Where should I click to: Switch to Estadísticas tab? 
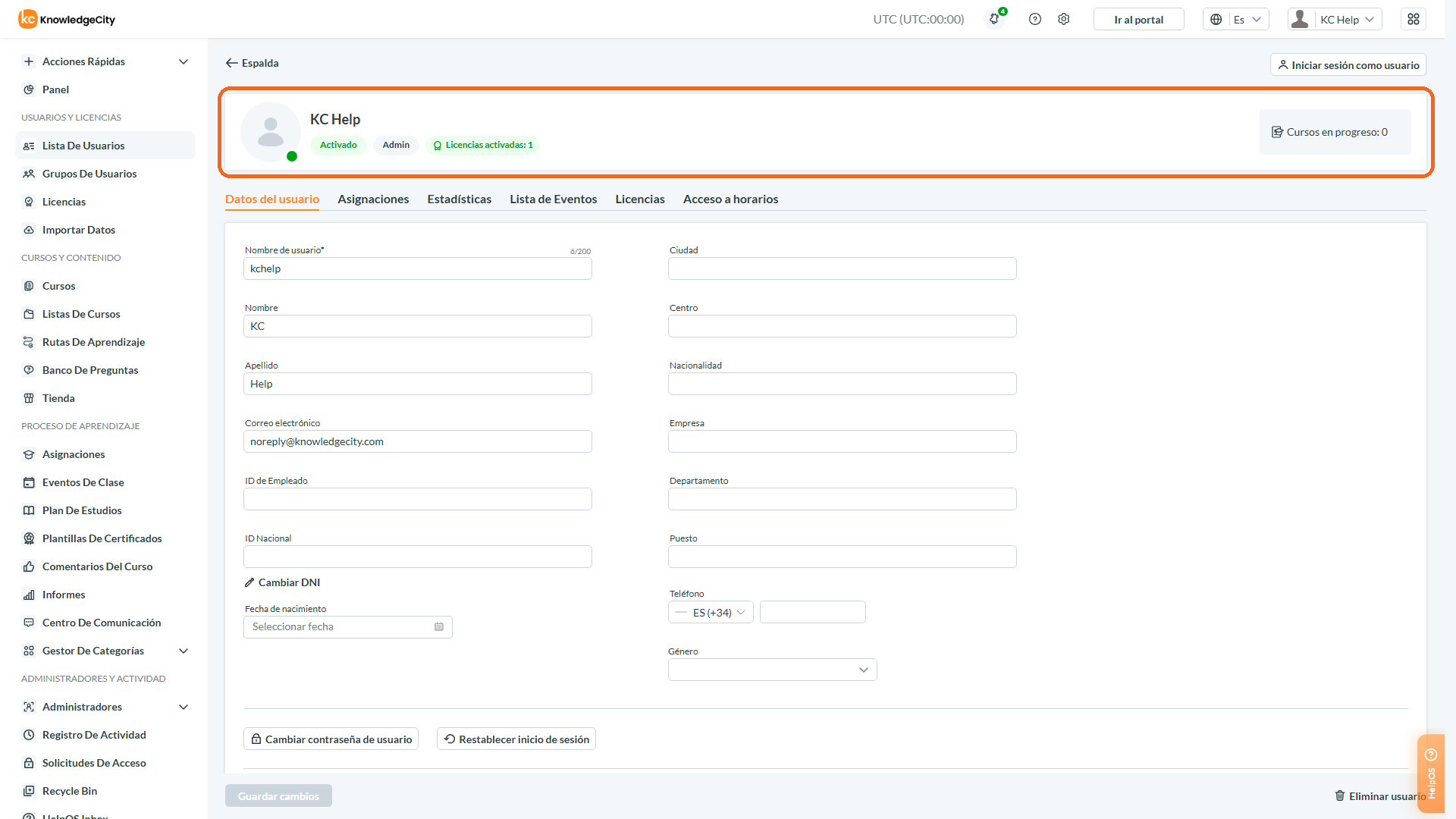click(459, 199)
